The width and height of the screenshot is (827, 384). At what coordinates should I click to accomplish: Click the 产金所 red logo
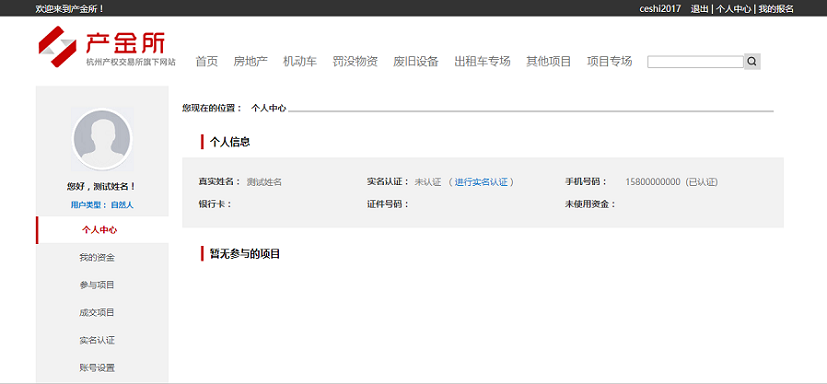tap(101, 46)
